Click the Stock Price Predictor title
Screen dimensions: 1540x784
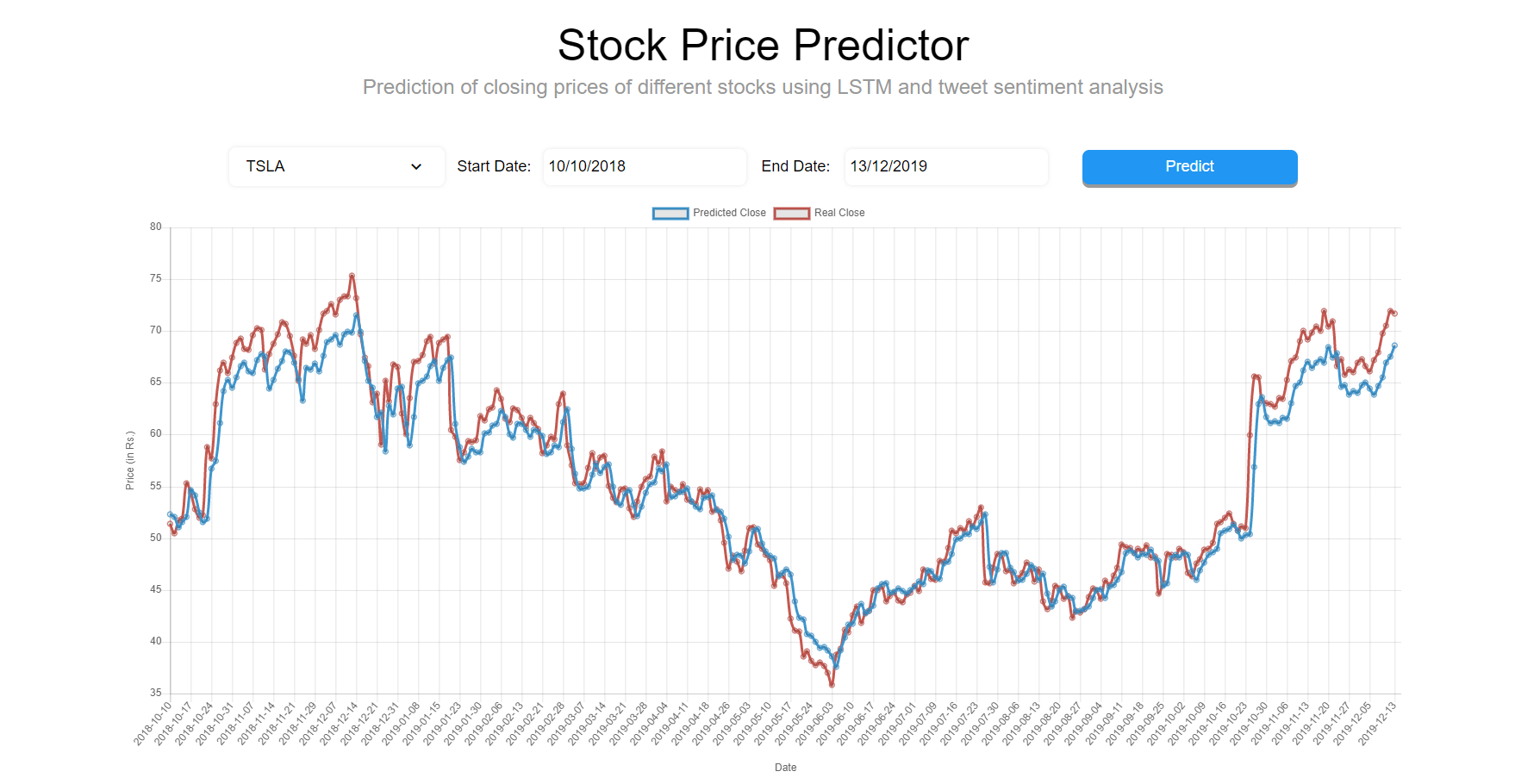764,45
